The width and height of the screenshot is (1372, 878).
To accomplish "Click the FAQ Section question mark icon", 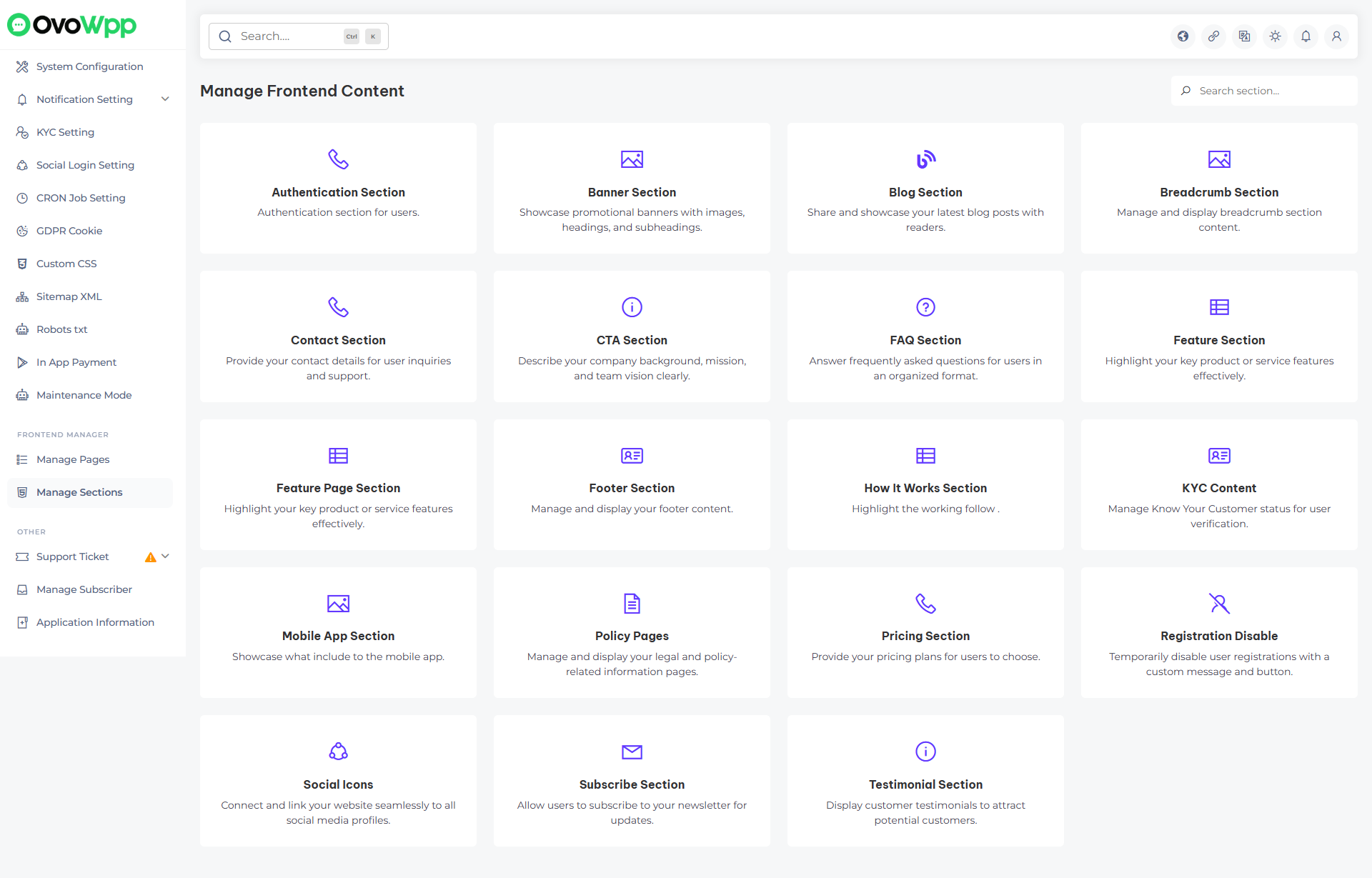I will click(925, 307).
